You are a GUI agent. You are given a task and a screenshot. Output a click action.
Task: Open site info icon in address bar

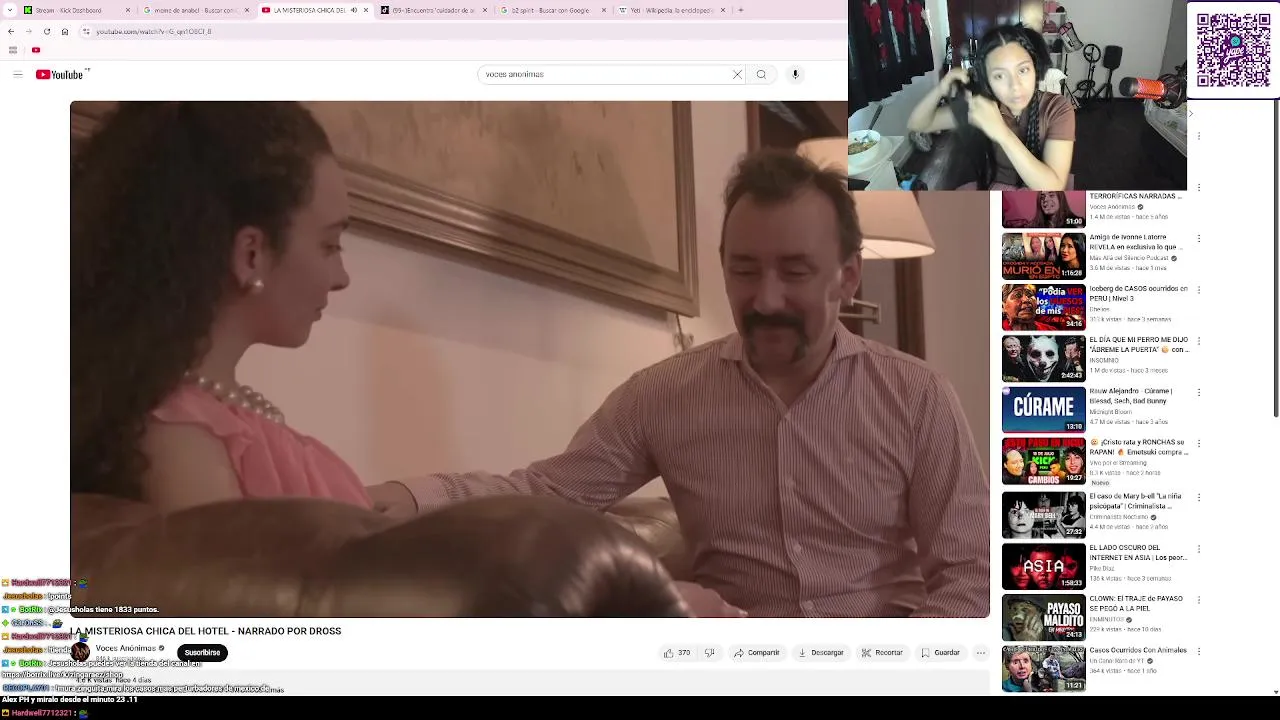(x=86, y=31)
